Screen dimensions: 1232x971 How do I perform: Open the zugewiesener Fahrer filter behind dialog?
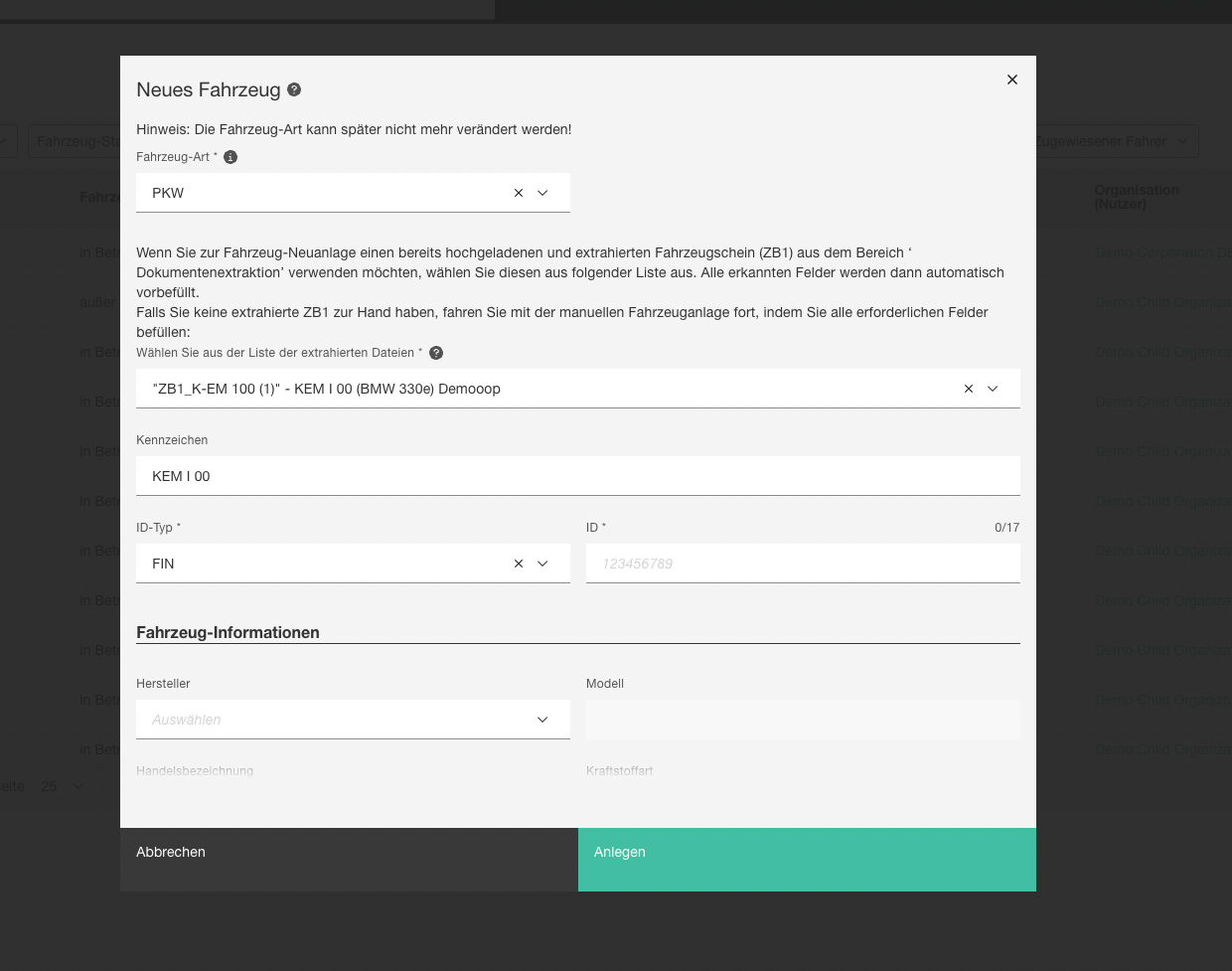click(x=1117, y=141)
